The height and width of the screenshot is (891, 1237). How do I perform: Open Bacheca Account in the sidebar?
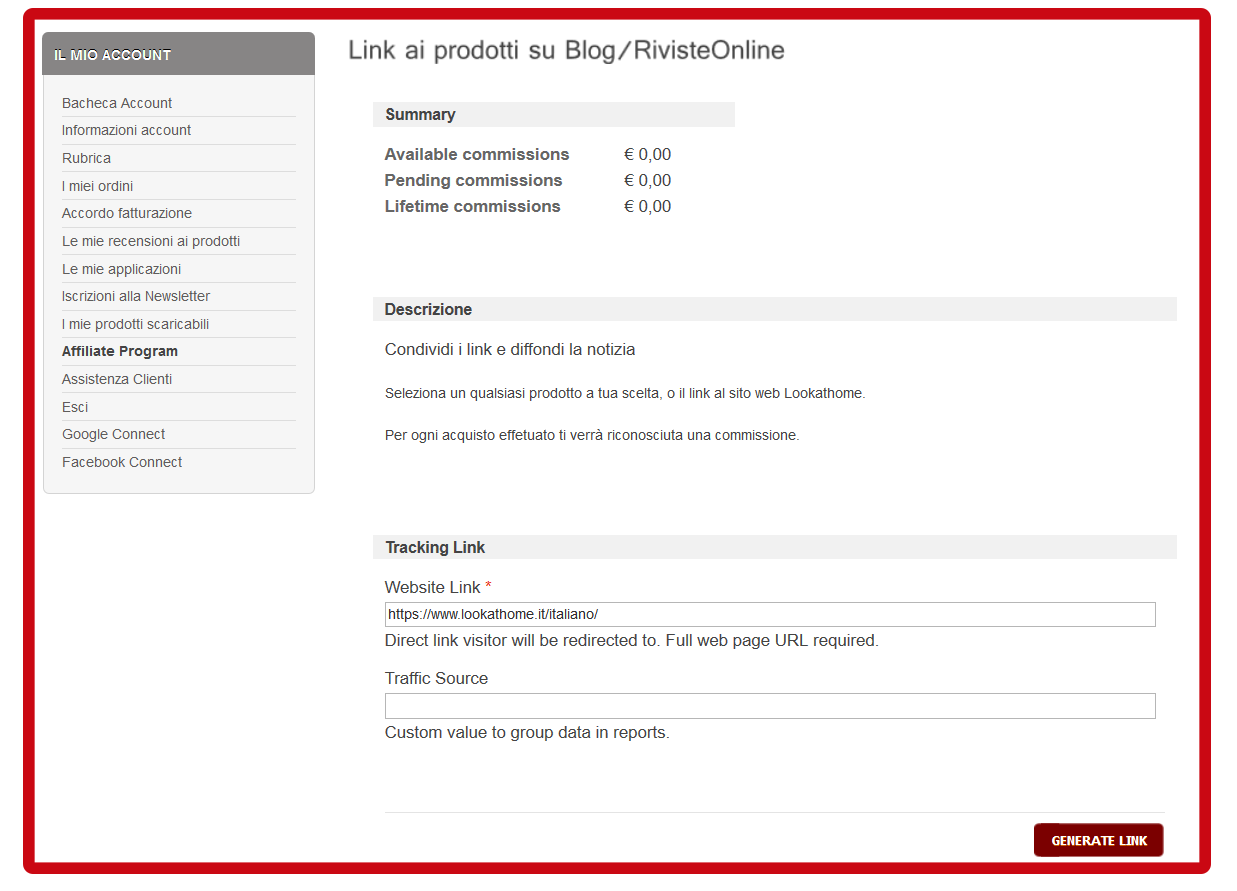[x=117, y=103]
